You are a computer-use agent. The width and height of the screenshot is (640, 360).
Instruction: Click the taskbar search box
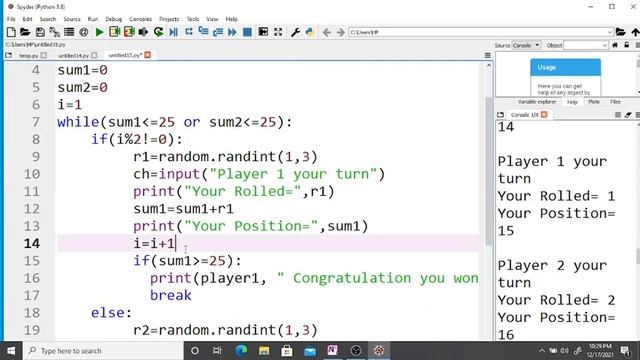point(103,351)
